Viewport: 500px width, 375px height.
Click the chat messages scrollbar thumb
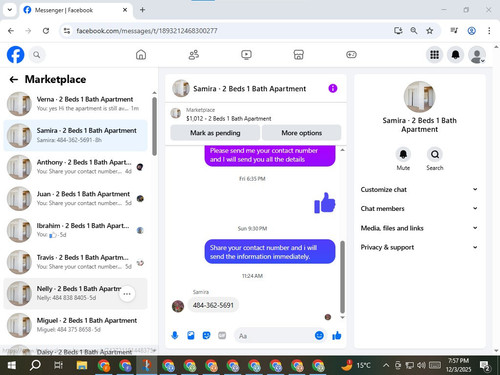point(342,277)
